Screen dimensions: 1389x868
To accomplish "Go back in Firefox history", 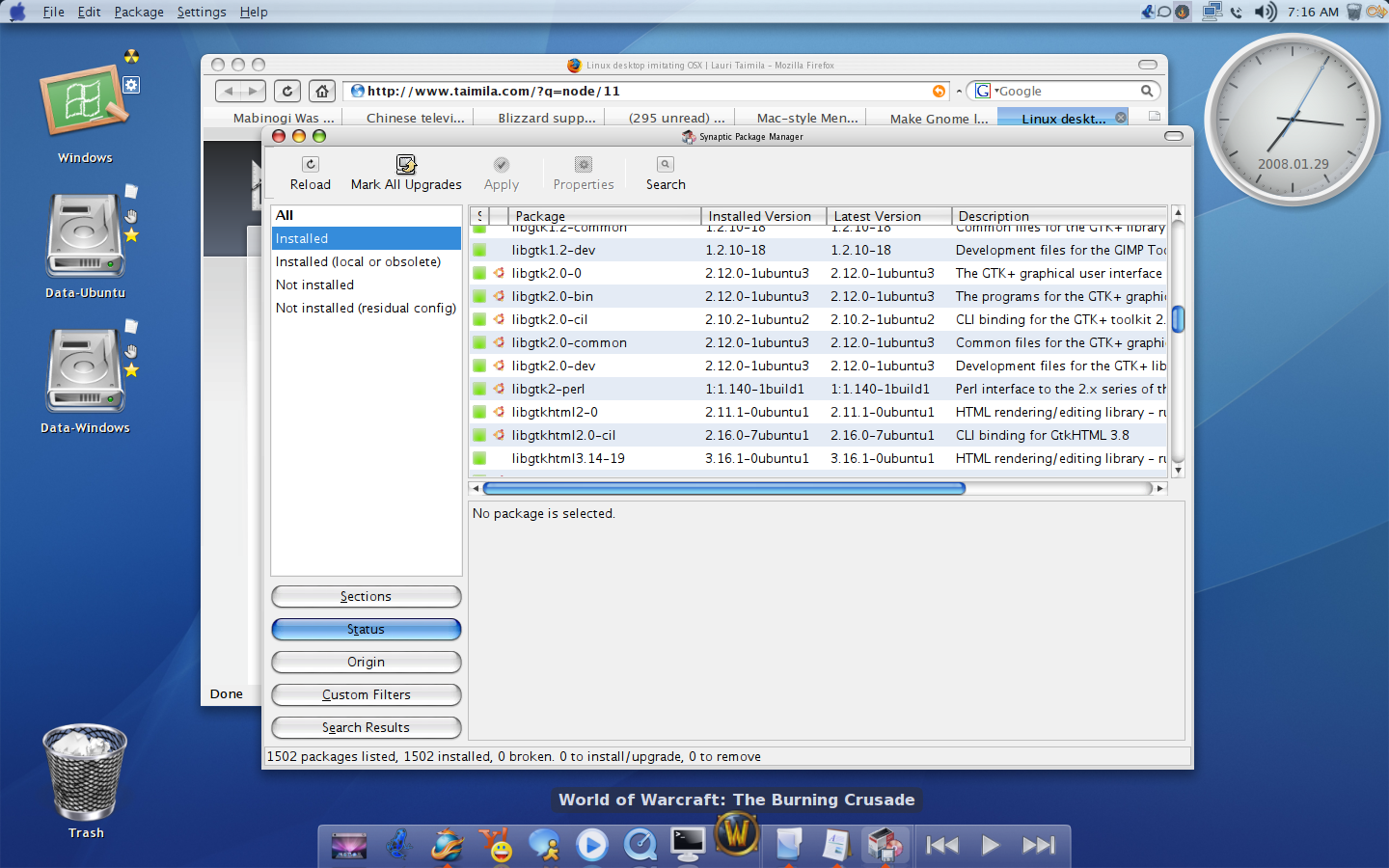I will pos(229,91).
